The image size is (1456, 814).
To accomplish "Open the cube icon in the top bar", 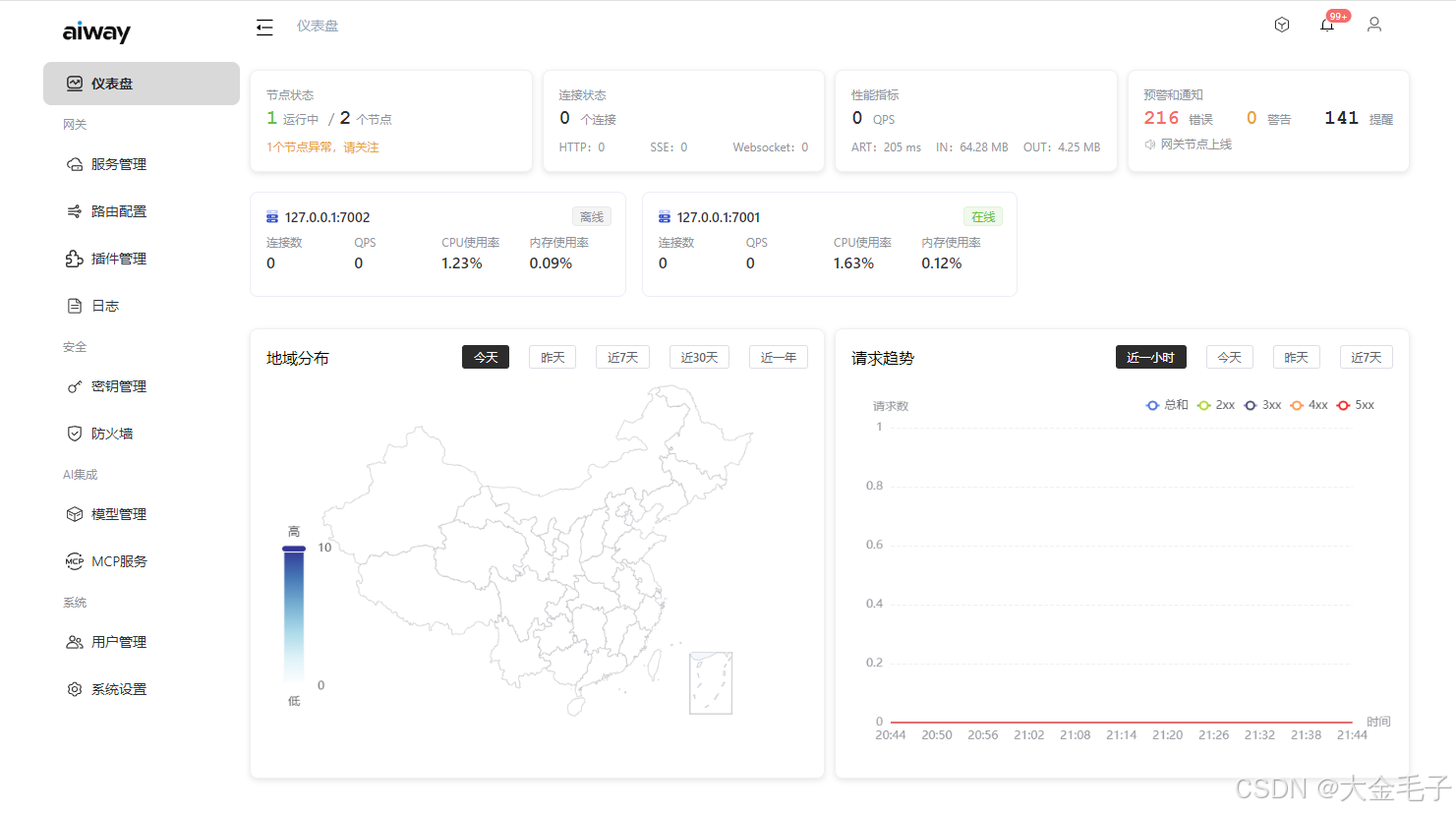I will tap(1281, 25).
